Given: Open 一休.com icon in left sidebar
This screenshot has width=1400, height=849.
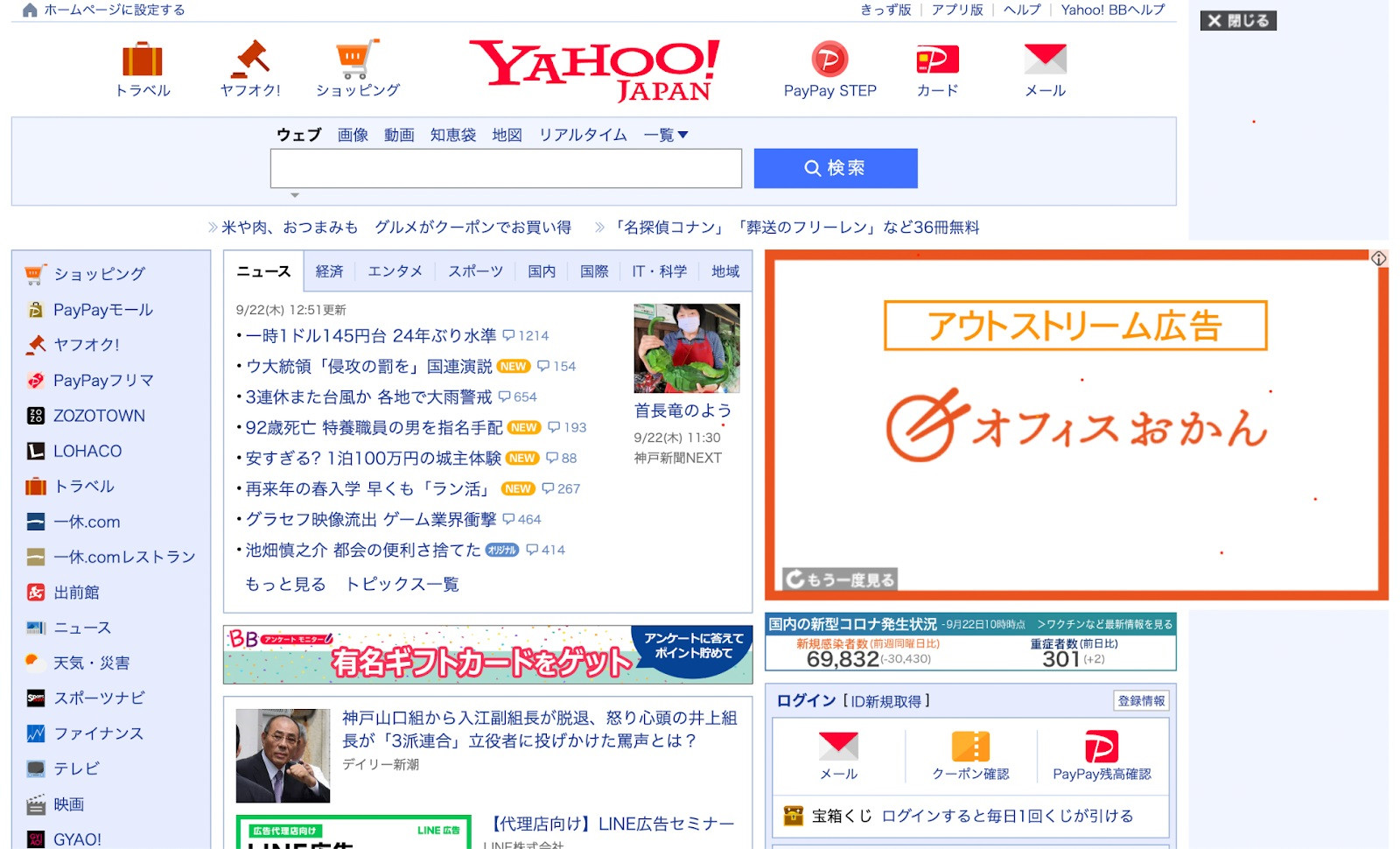Looking at the screenshot, I should pyautogui.click(x=35, y=522).
